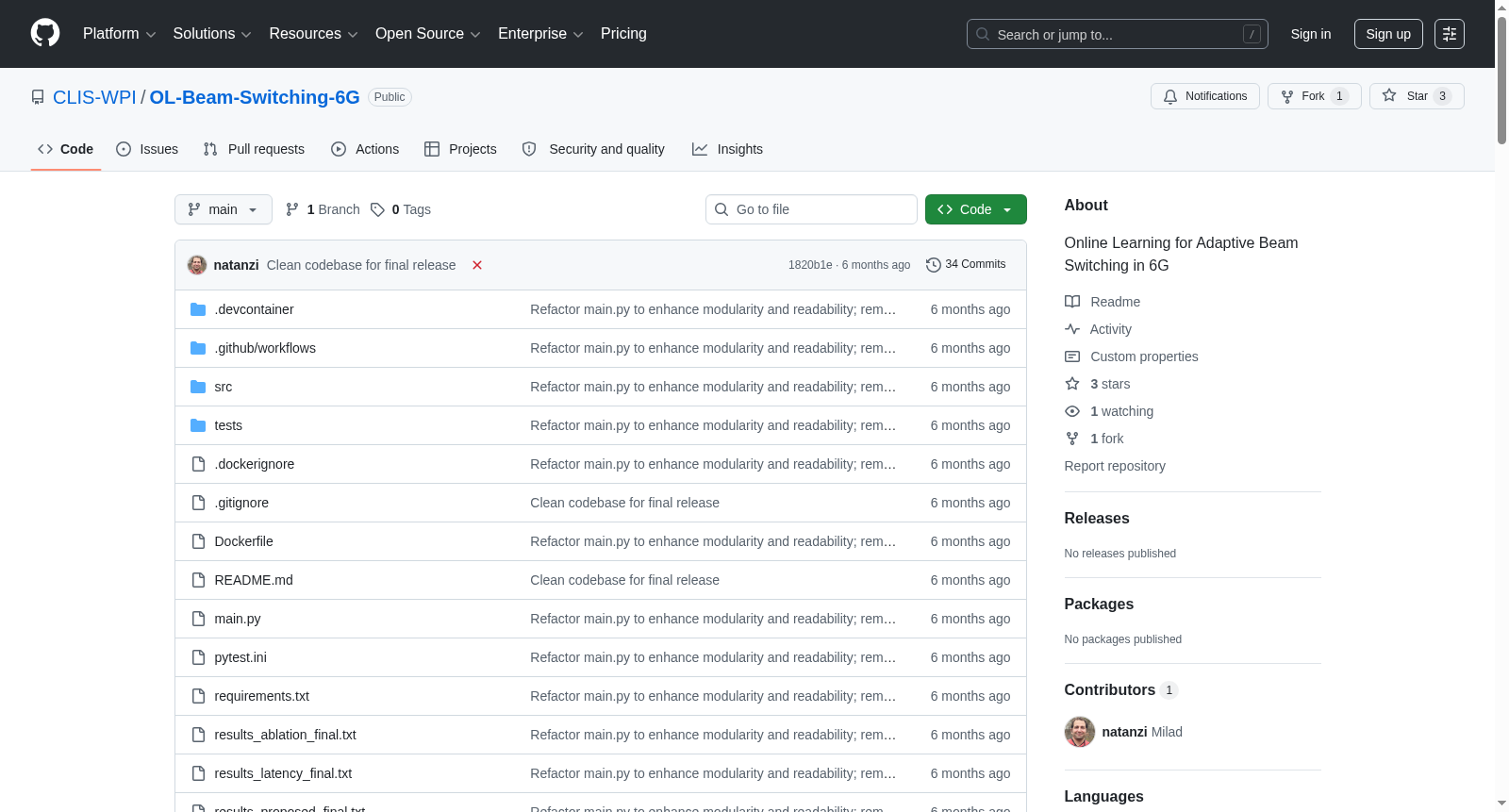Viewport: 1509px width, 812px height.
Task: Click the bell icon in Notifications button
Action: 1170,96
